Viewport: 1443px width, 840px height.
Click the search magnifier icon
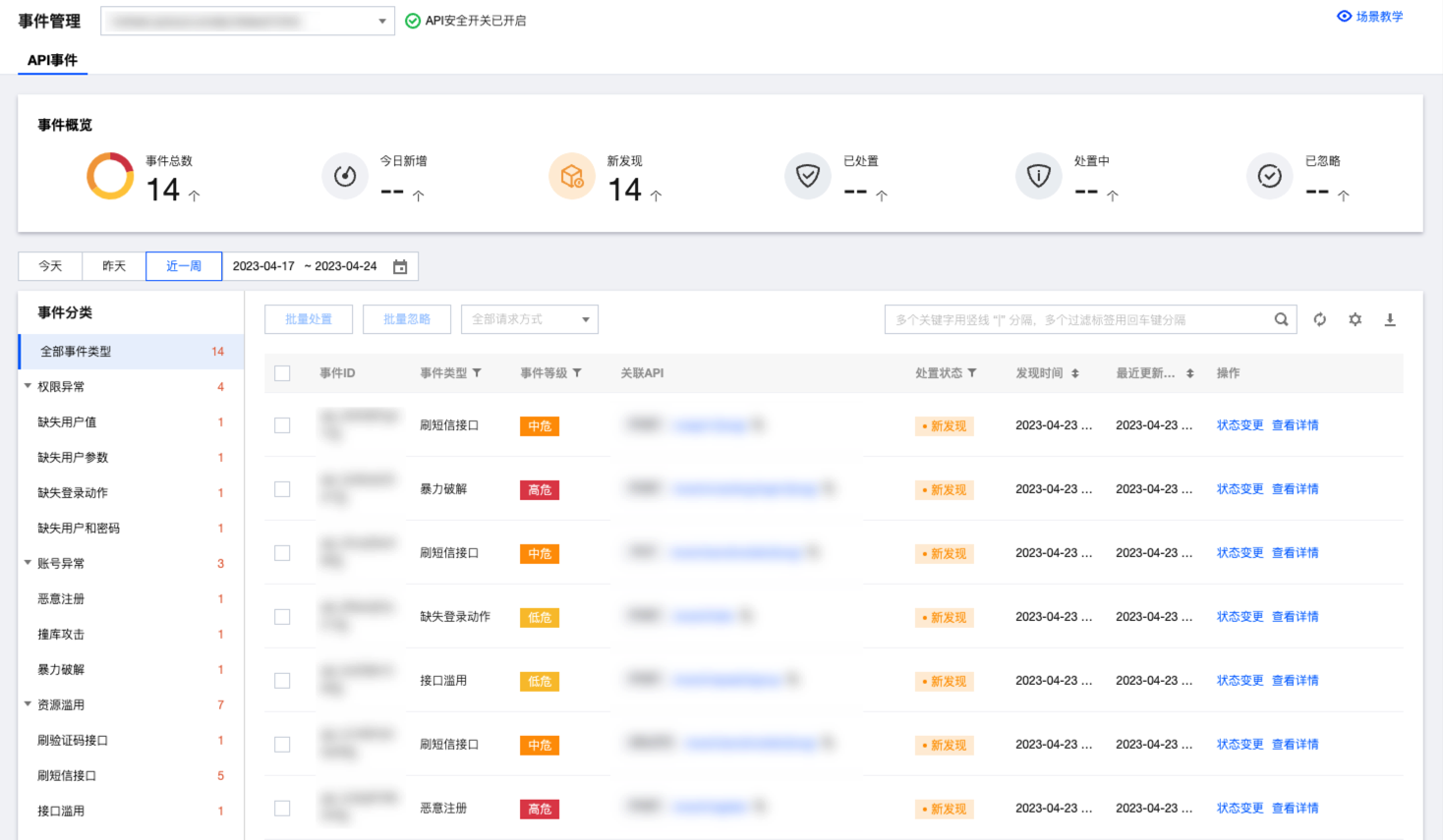click(x=1281, y=319)
